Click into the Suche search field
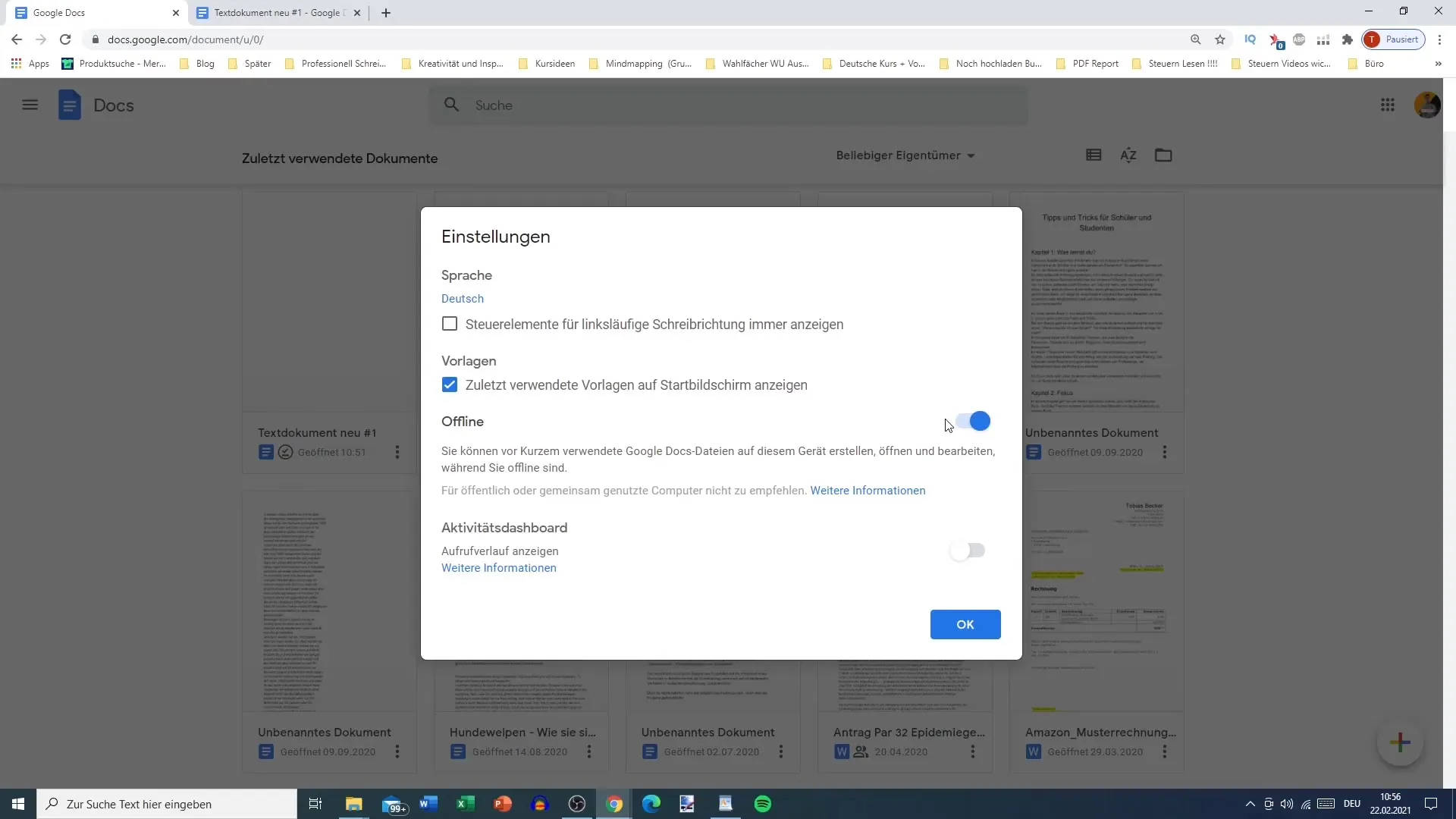Screen dimensions: 1456x819 pyautogui.click(x=728, y=105)
